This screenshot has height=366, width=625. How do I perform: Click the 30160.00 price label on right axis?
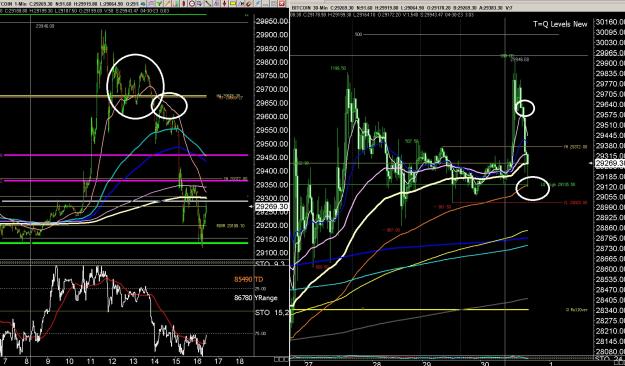(609, 22)
